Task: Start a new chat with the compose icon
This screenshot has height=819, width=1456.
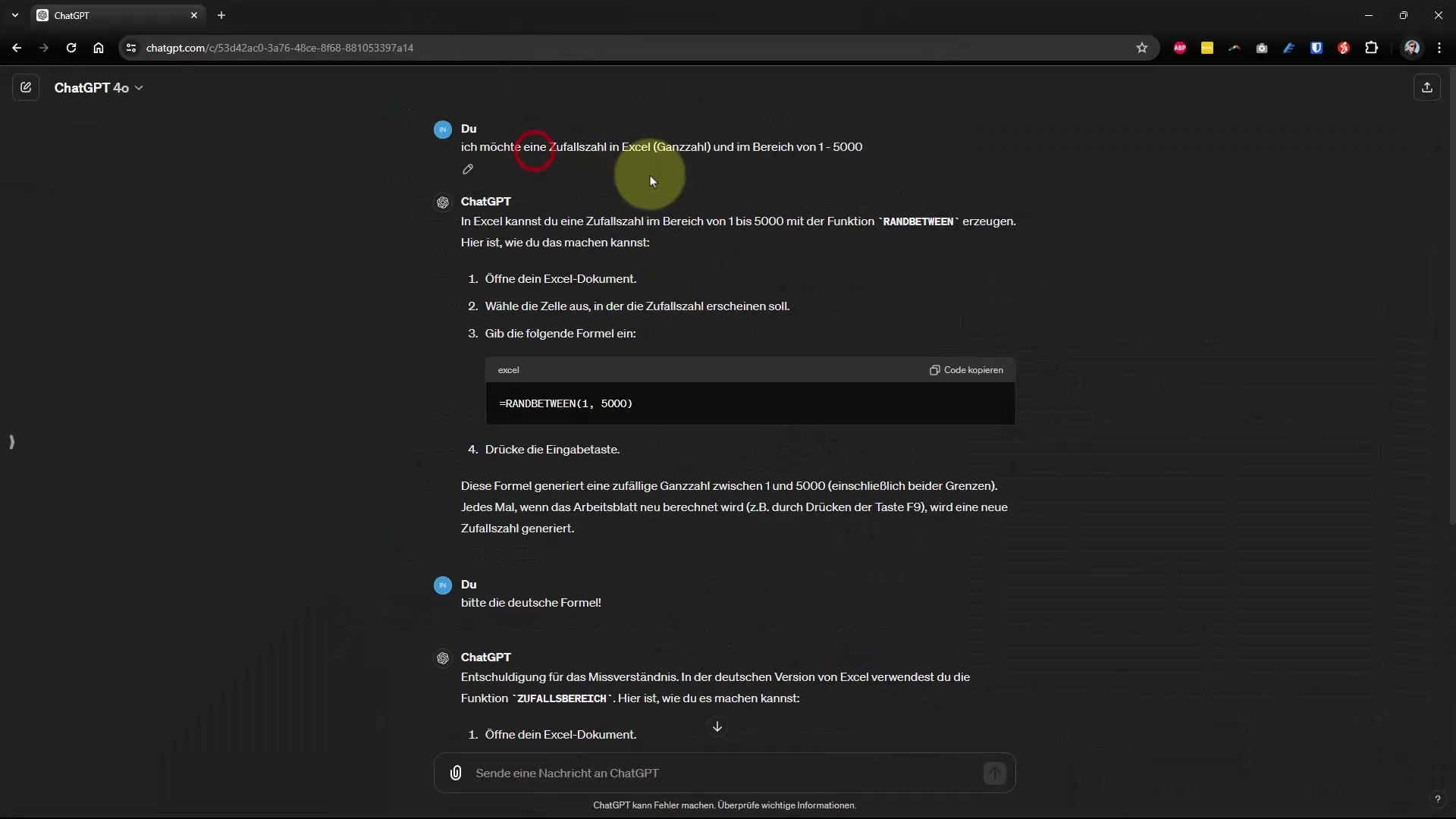Action: (x=26, y=87)
